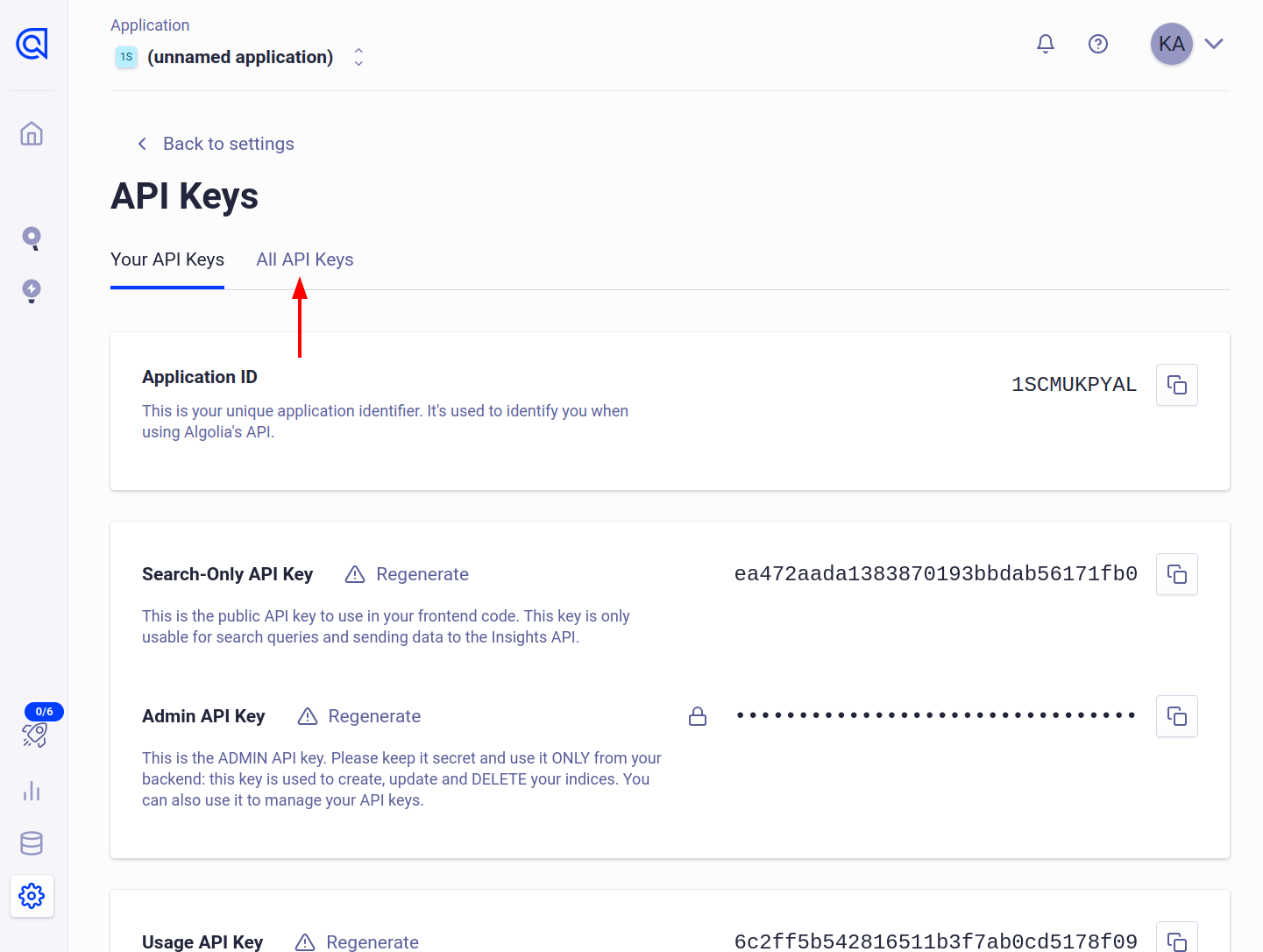Open the notifications bell icon

pyautogui.click(x=1046, y=44)
